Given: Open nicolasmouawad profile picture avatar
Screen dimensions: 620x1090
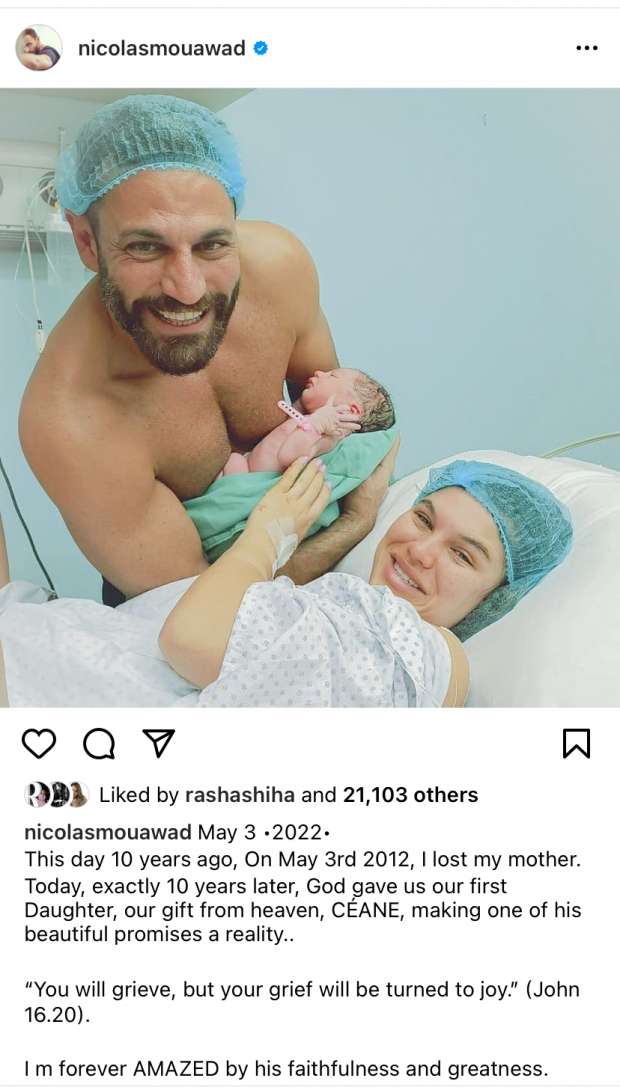Looking at the screenshot, I should coord(39,48).
